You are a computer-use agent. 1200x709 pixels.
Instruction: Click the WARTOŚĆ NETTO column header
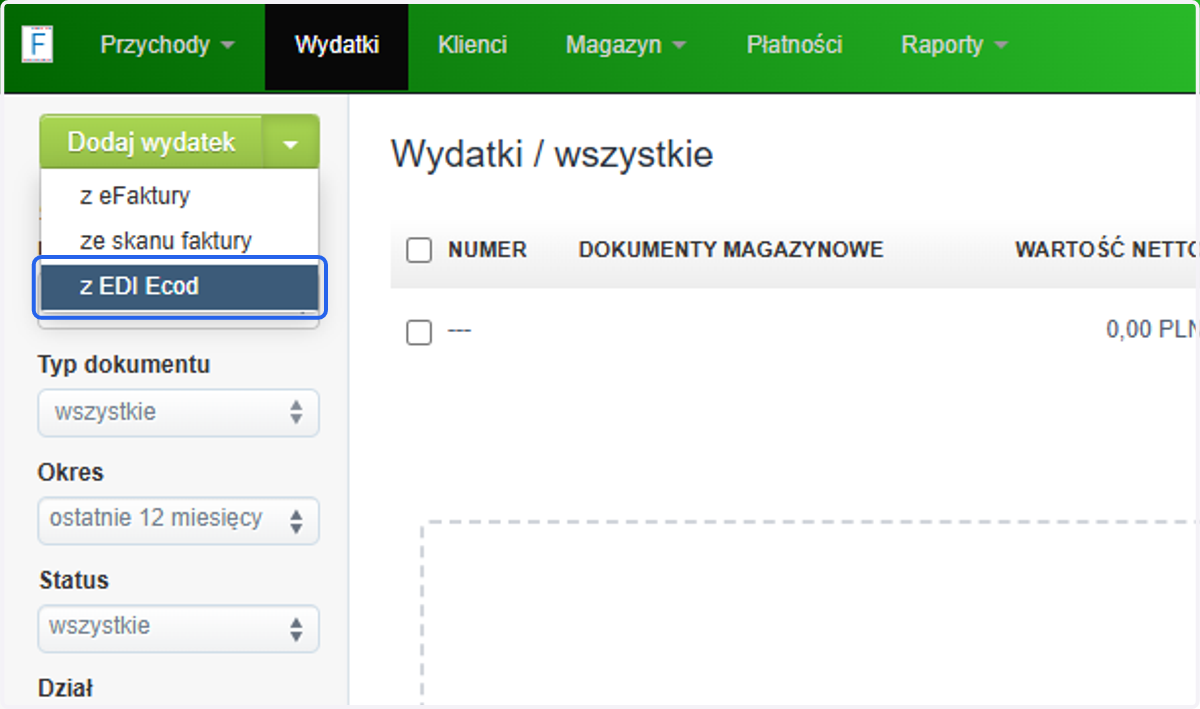pos(1106,250)
